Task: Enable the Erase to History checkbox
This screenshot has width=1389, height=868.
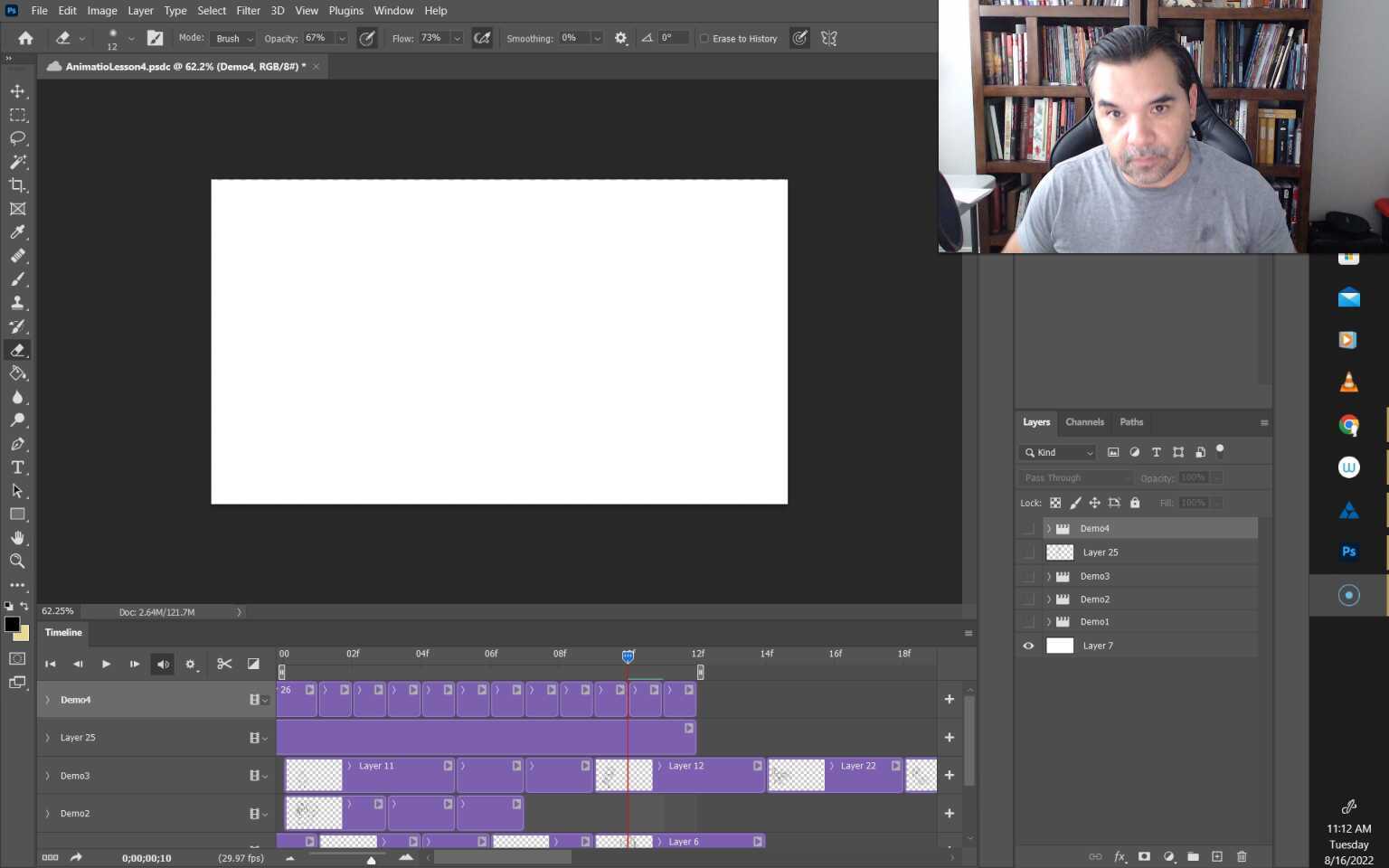Action: coord(704,39)
